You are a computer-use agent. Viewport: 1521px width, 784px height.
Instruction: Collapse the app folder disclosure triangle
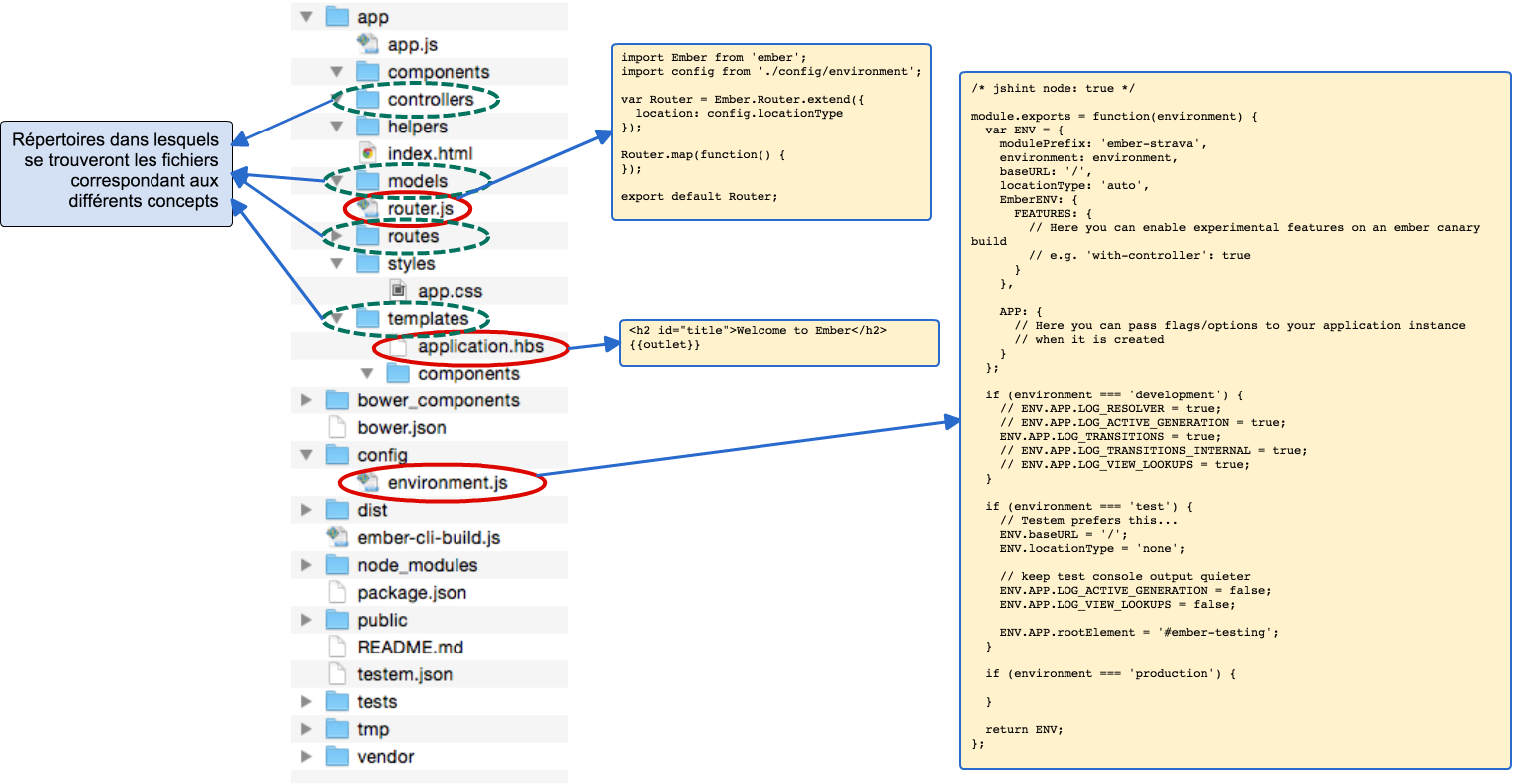tap(306, 17)
